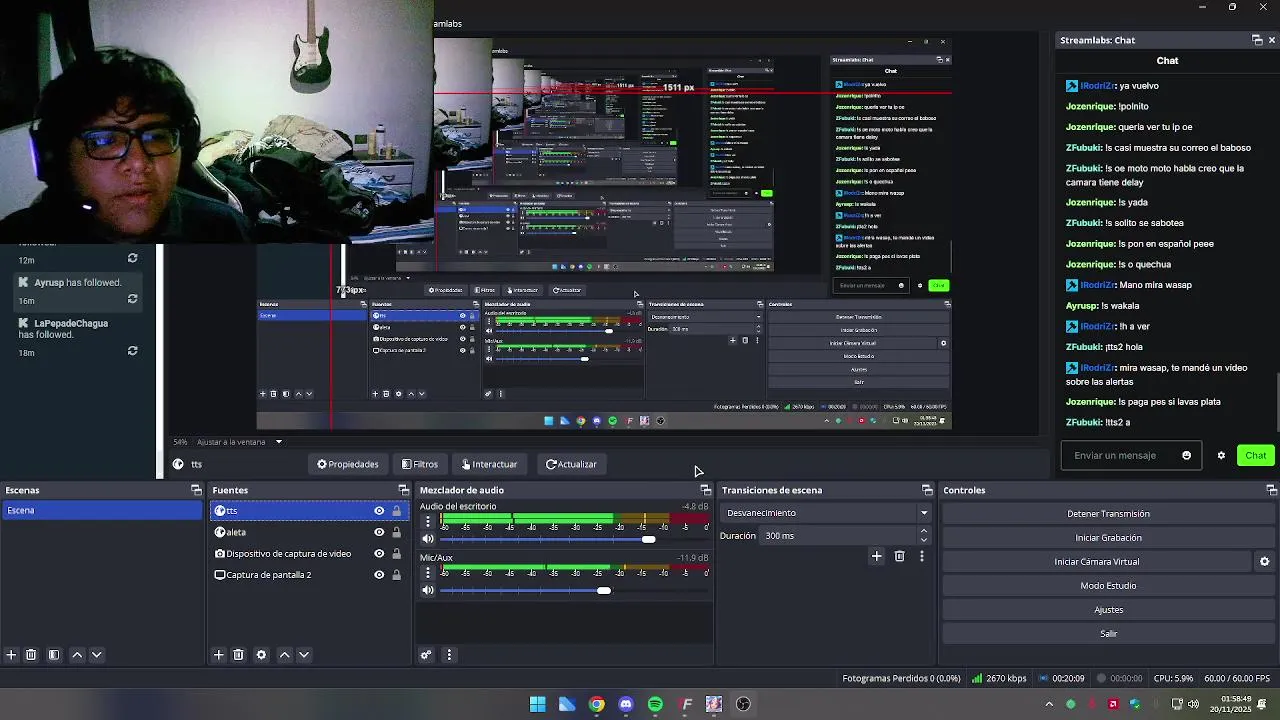Toggle visibility of tts source
This screenshot has width=1280, height=720.
click(379, 511)
